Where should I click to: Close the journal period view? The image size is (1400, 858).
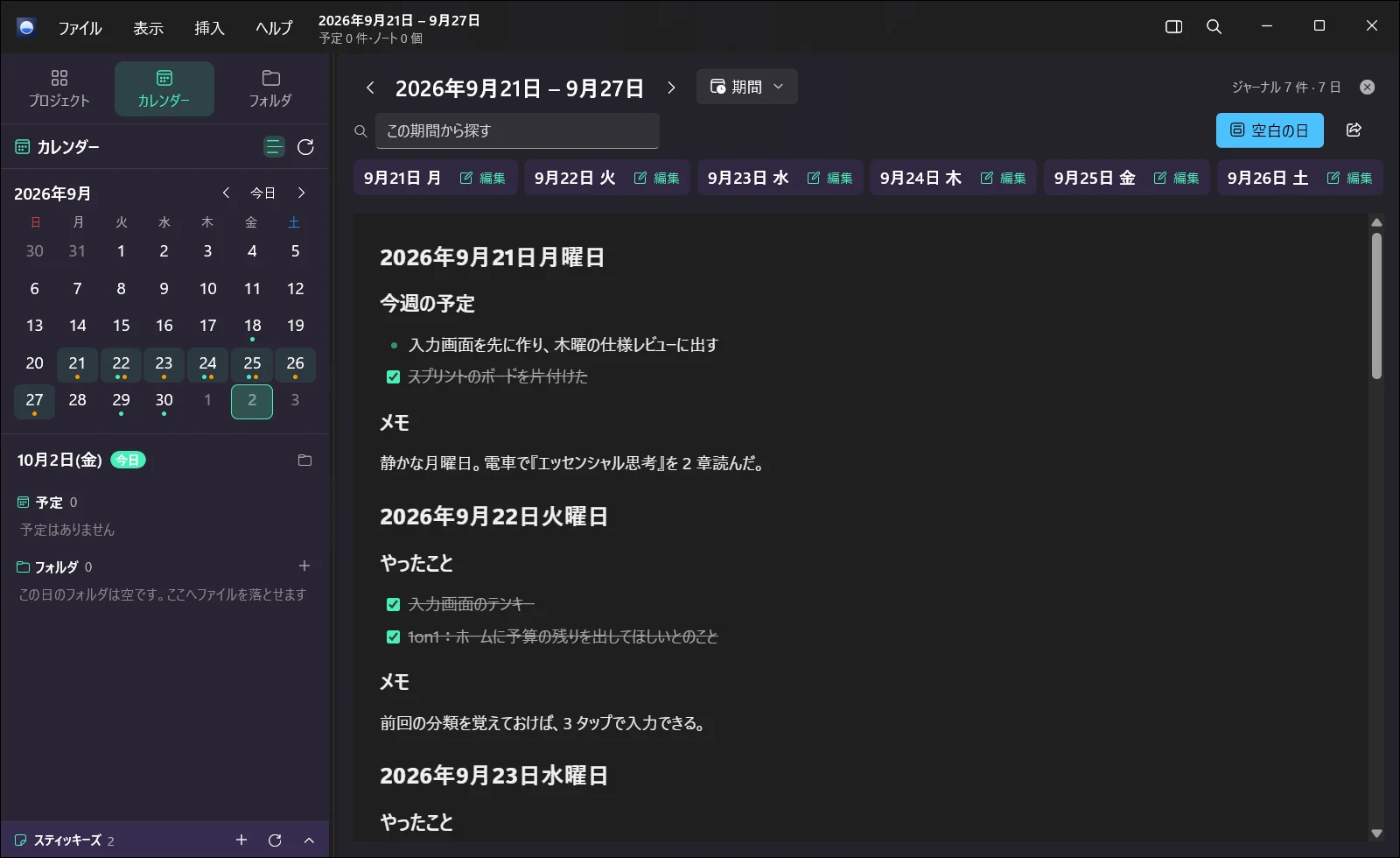(1368, 87)
